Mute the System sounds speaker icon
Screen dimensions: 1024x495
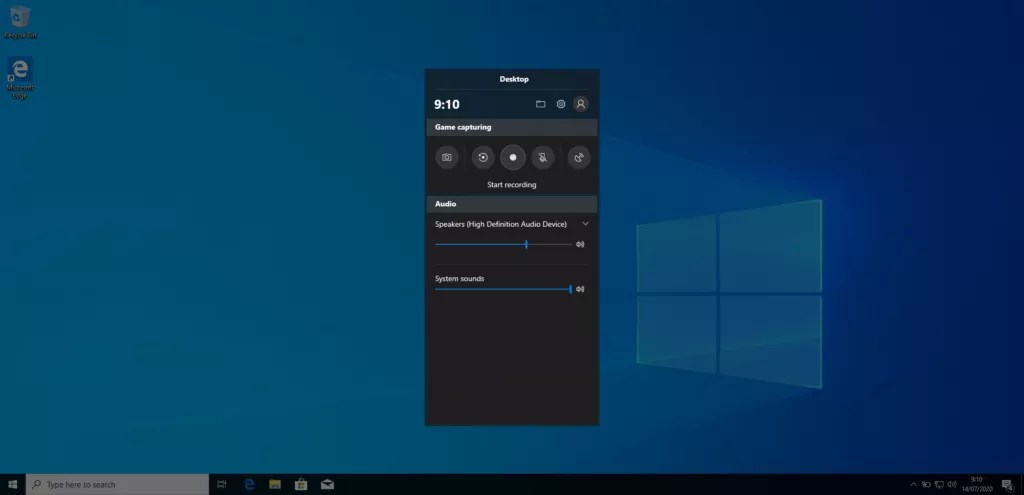[x=580, y=289]
